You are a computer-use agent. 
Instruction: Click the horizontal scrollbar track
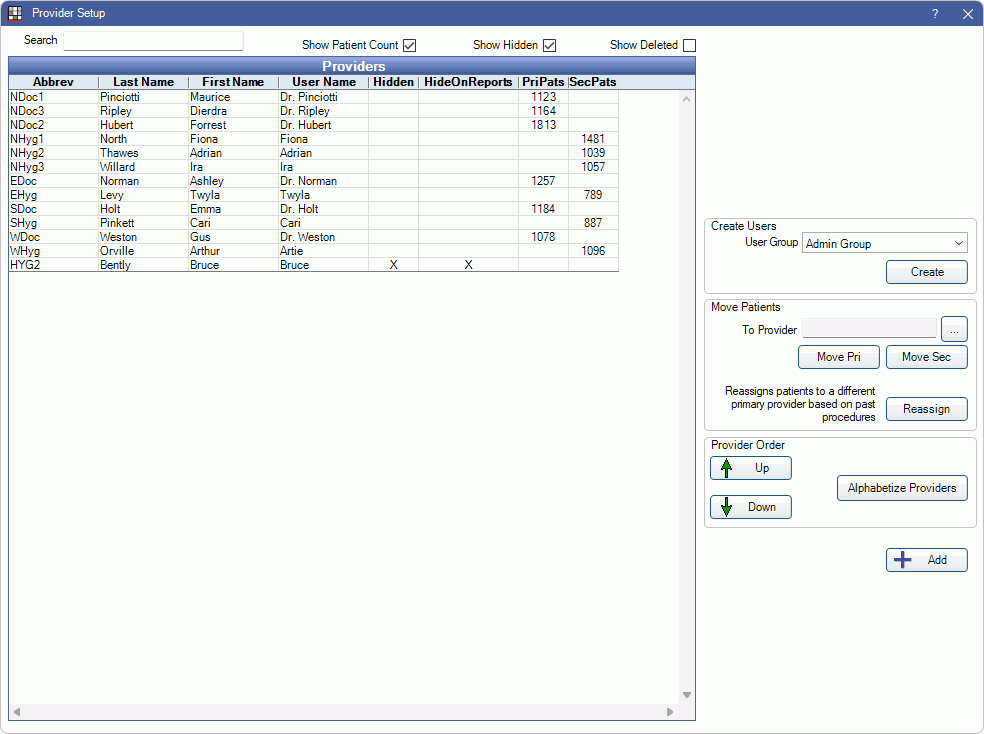click(342, 712)
